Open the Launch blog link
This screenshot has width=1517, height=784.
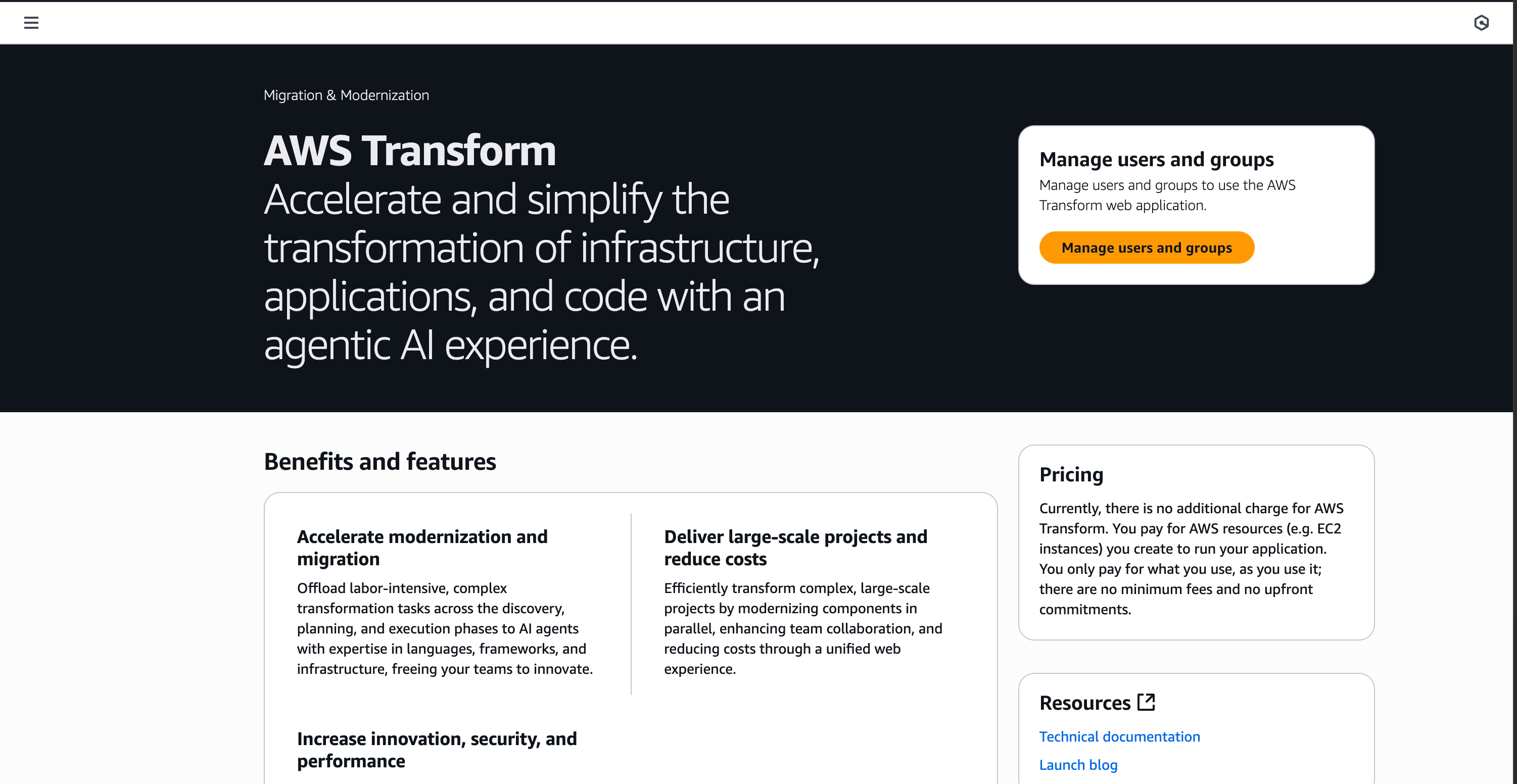[1078, 765]
